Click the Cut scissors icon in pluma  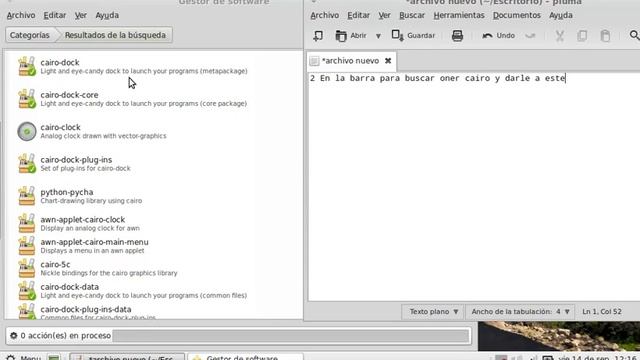pos(560,36)
